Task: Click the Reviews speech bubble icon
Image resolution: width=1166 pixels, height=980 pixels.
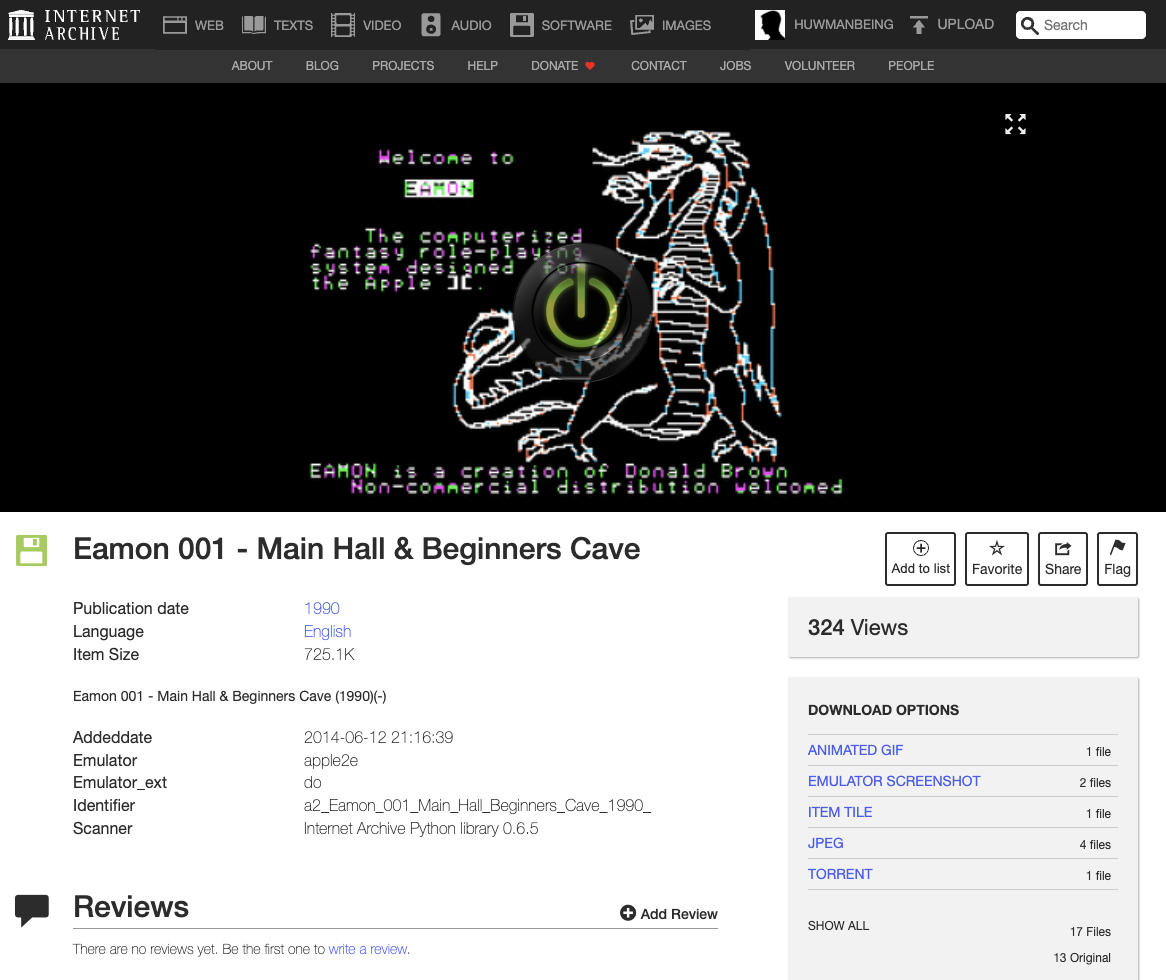Action: click(x=32, y=910)
